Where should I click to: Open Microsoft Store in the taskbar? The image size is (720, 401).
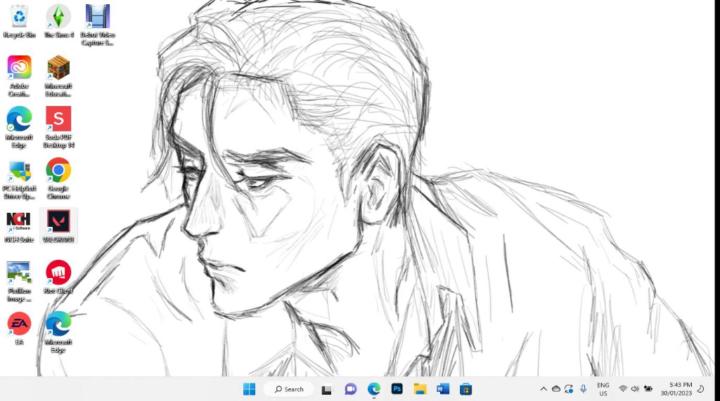465,389
